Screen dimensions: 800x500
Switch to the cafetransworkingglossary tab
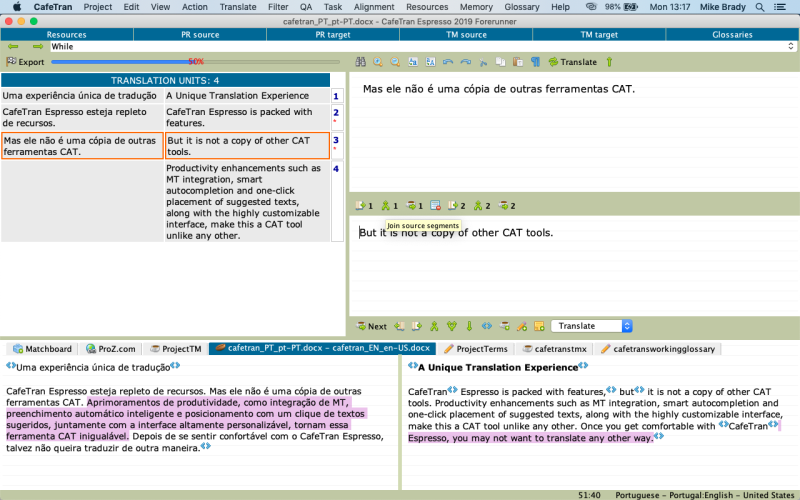pyautogui.click(x=658, y=349)
